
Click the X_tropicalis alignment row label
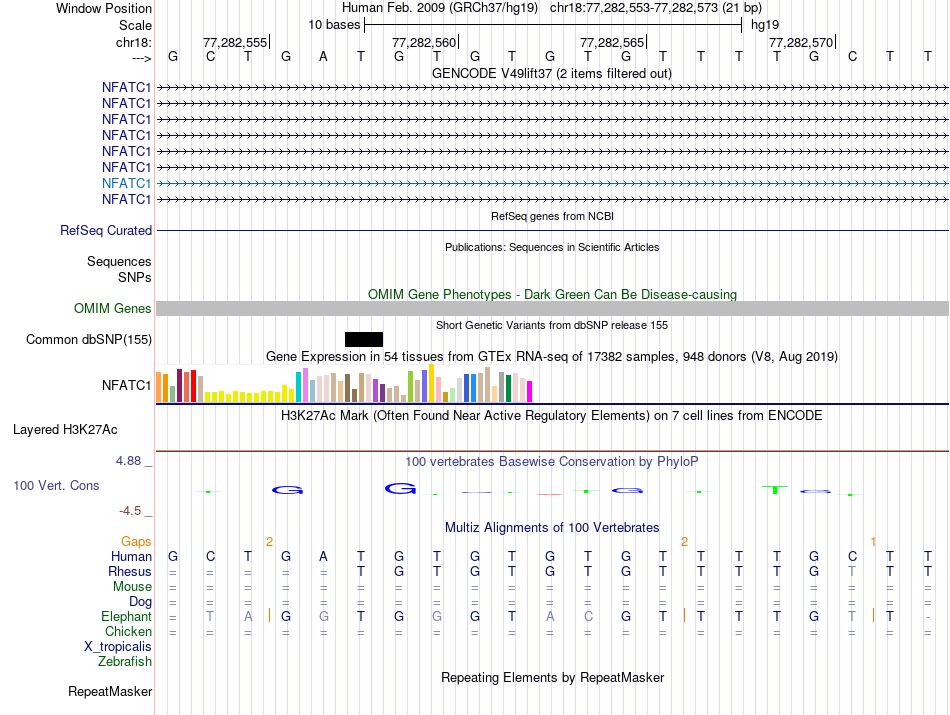tap(118, 647)
